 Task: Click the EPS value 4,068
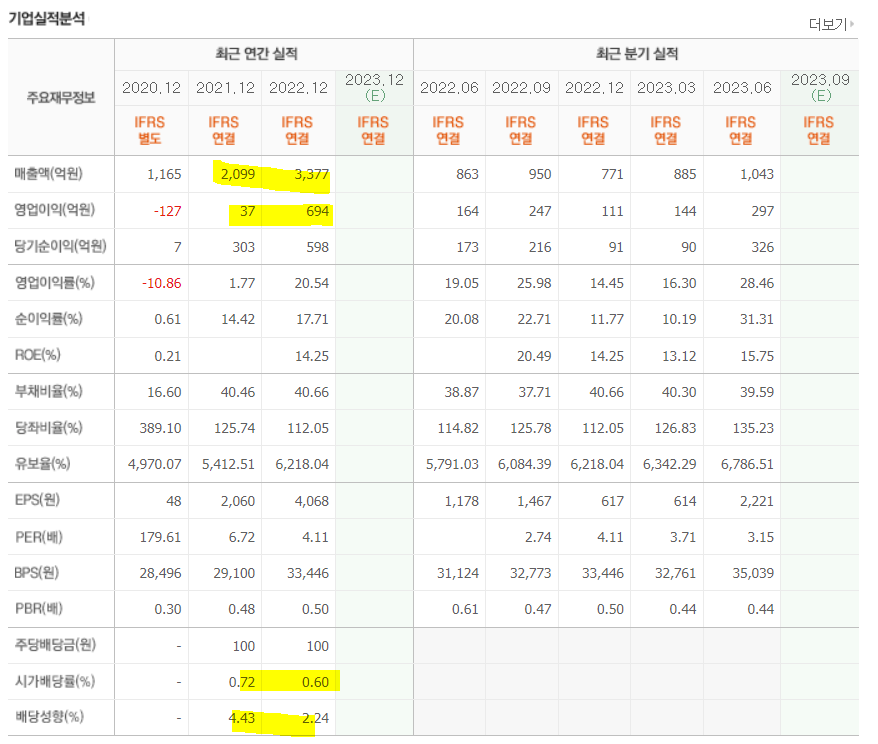click(312, 501)
